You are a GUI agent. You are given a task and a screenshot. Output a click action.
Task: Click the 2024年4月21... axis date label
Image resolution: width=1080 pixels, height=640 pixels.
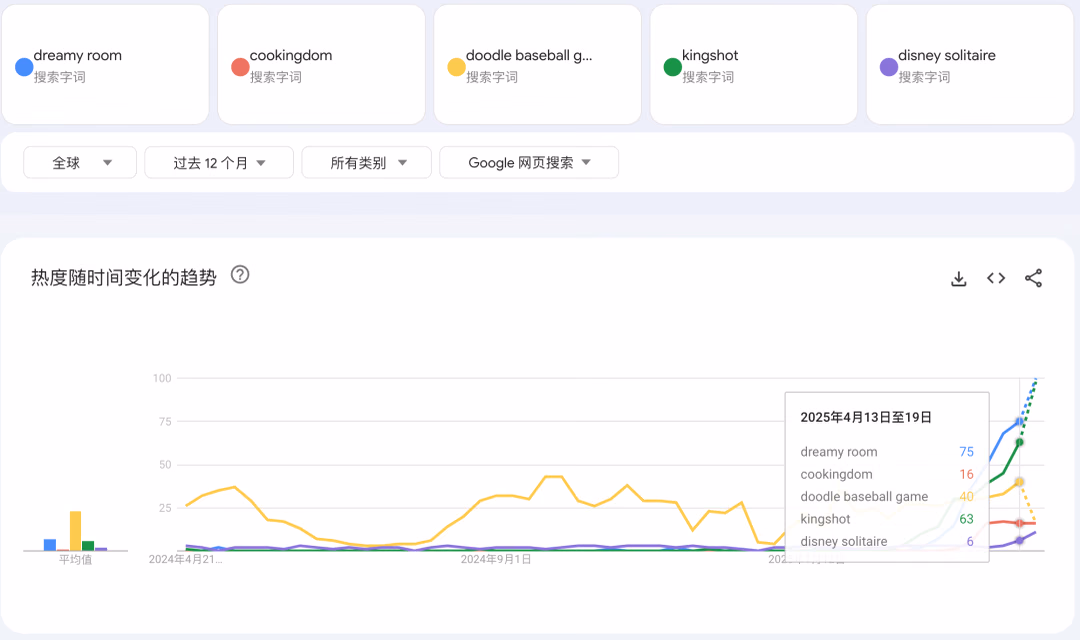coord(185,559)
